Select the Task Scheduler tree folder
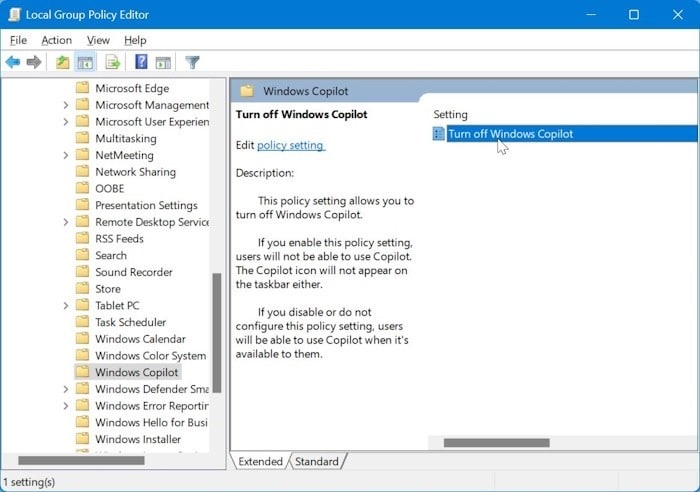The width and height of the screenshot is (700, 492). tap(130, 322)
